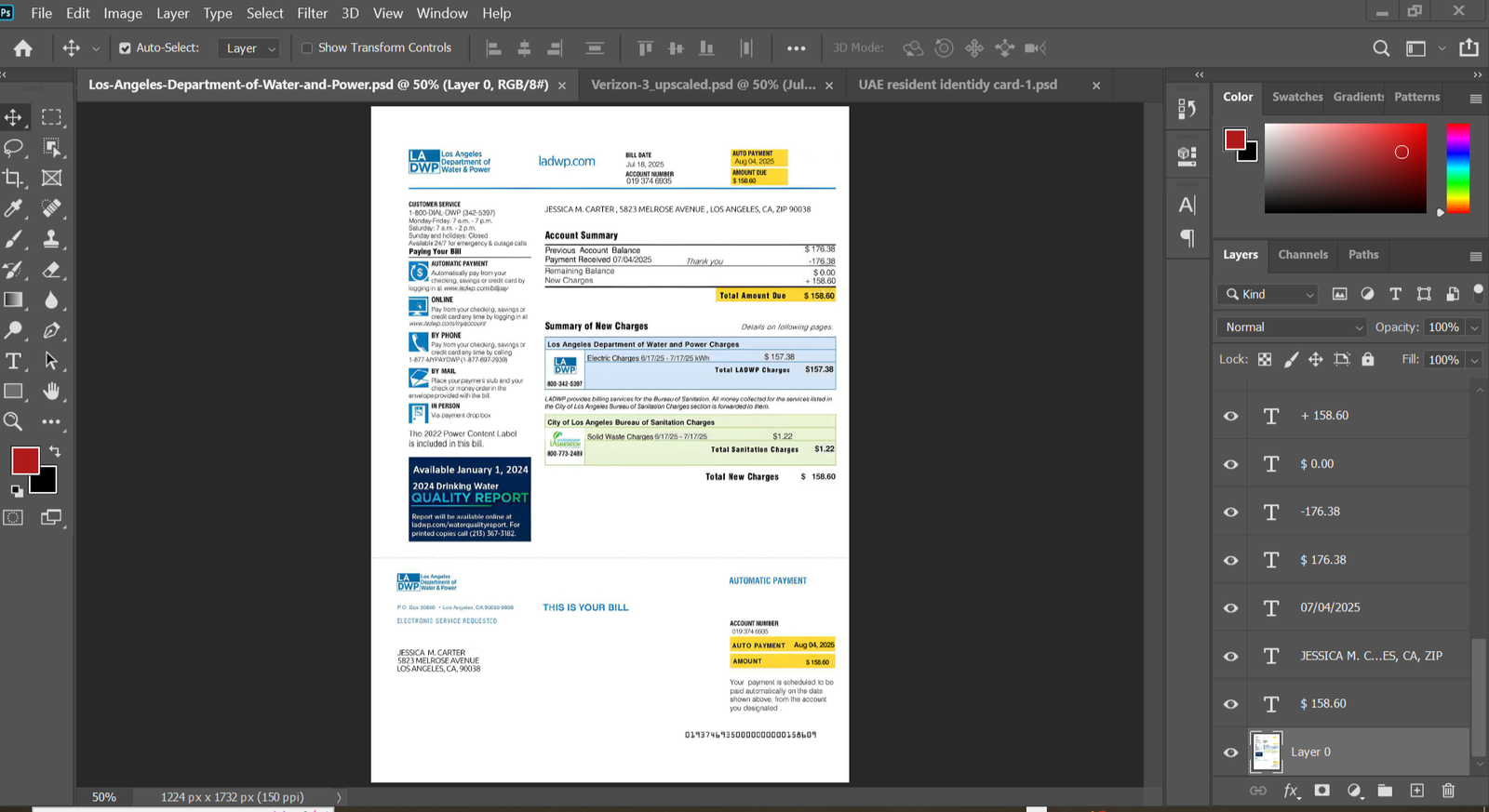
Task: Select the Object Selection tool
Action: click(x=51, y=148)
